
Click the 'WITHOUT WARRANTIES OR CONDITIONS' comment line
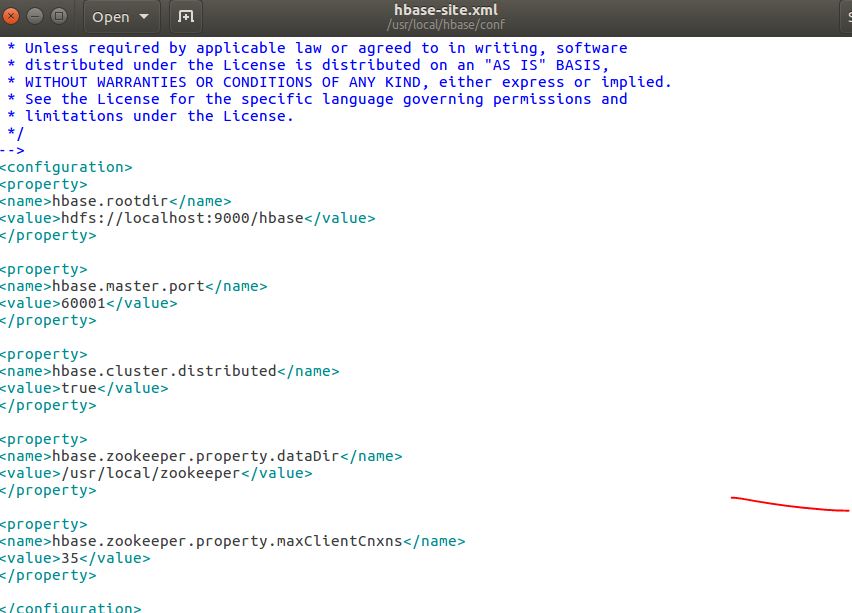340,82
